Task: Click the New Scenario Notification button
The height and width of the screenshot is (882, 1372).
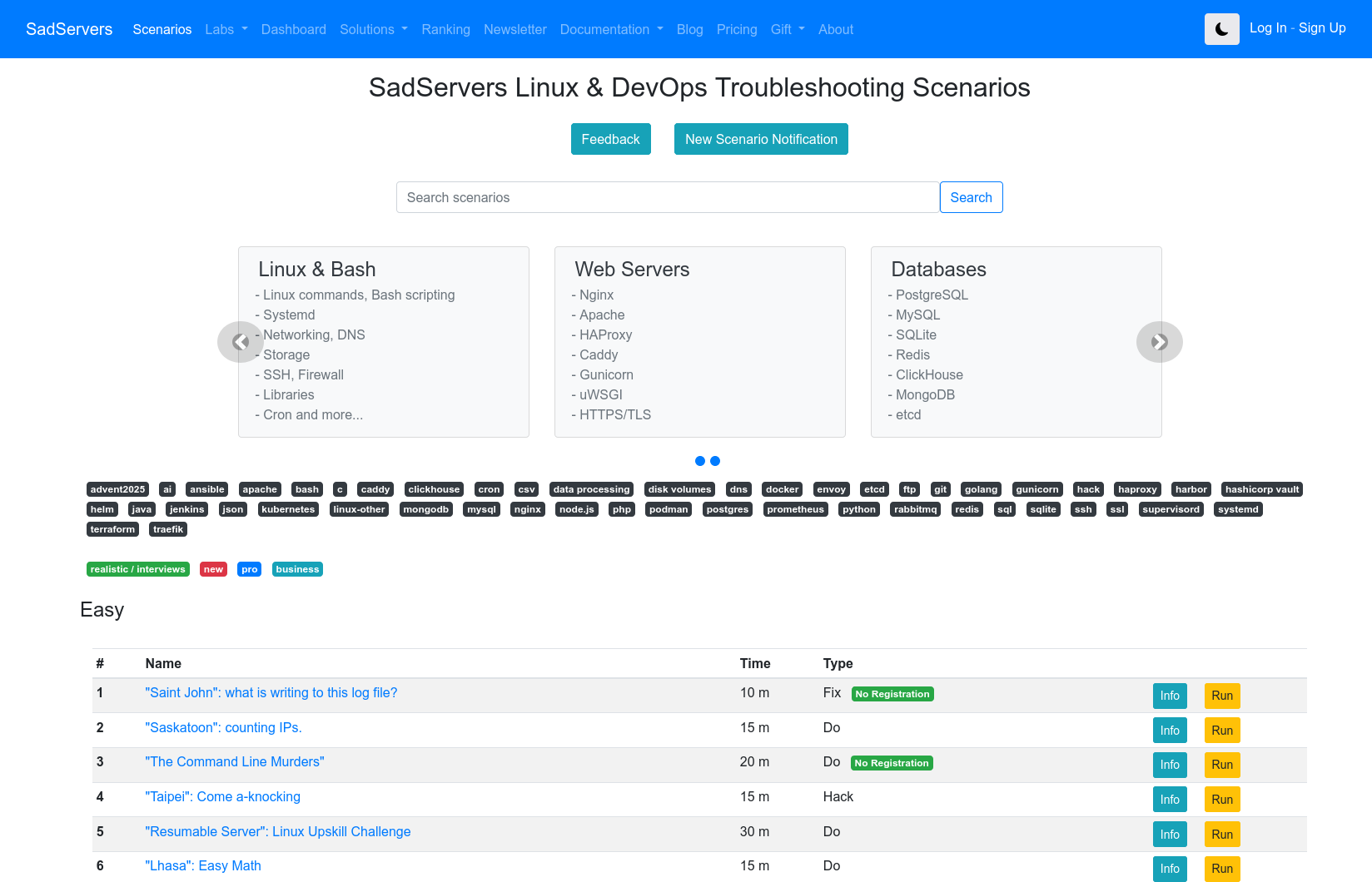Action: (x=761, y=139)
